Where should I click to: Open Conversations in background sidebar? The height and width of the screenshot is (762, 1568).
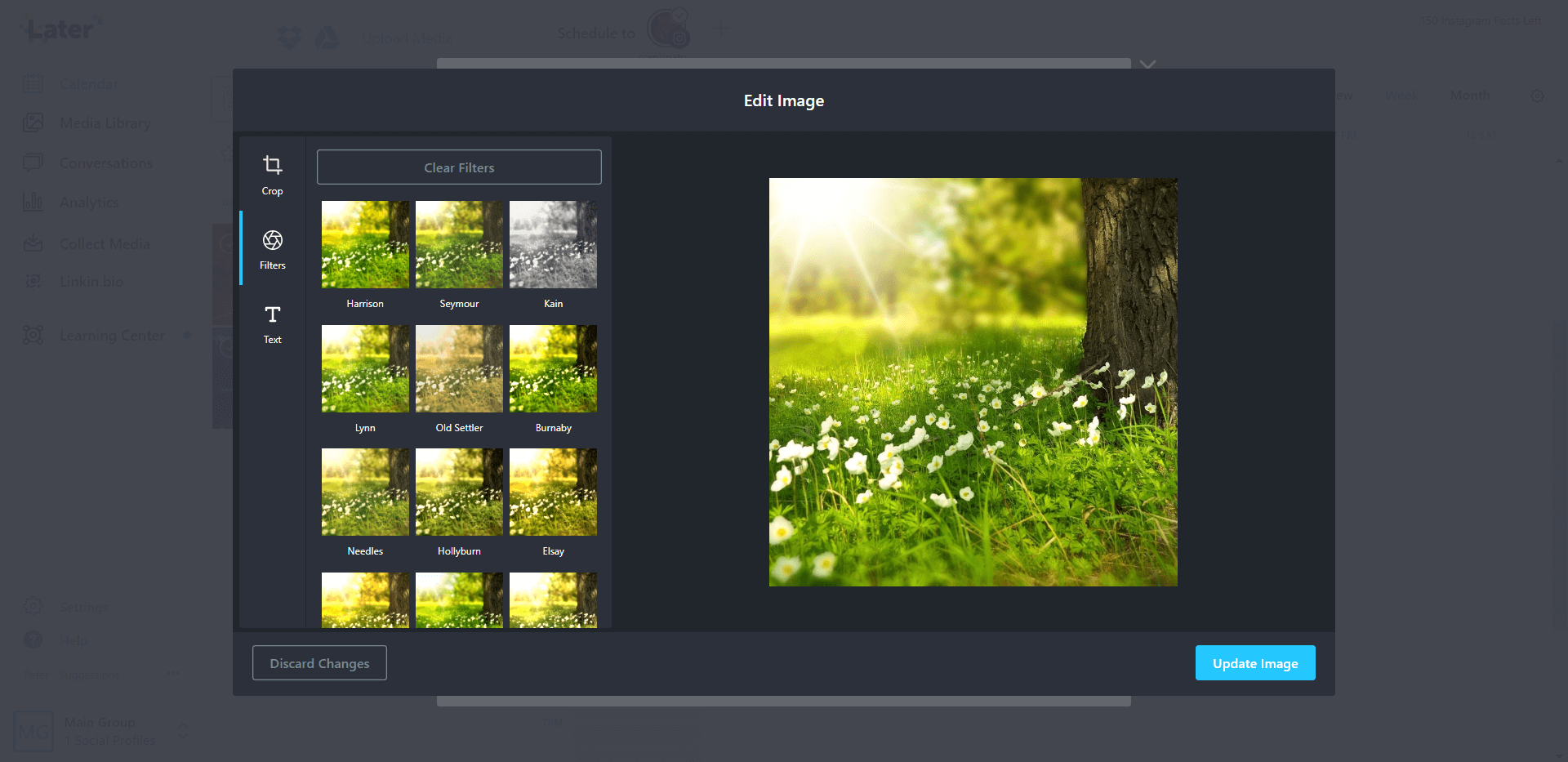(106, 163)
